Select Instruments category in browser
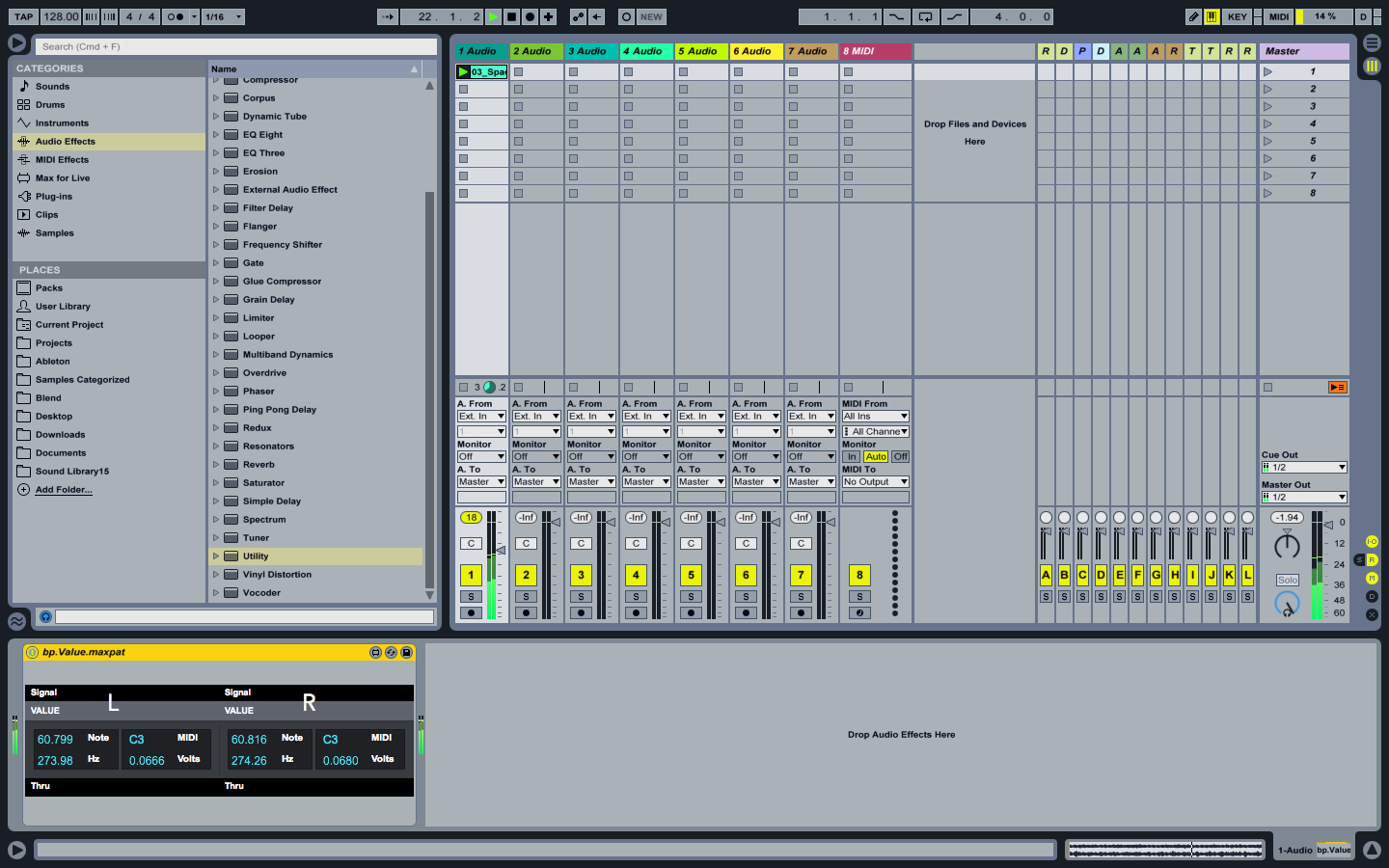 point(62,123)
